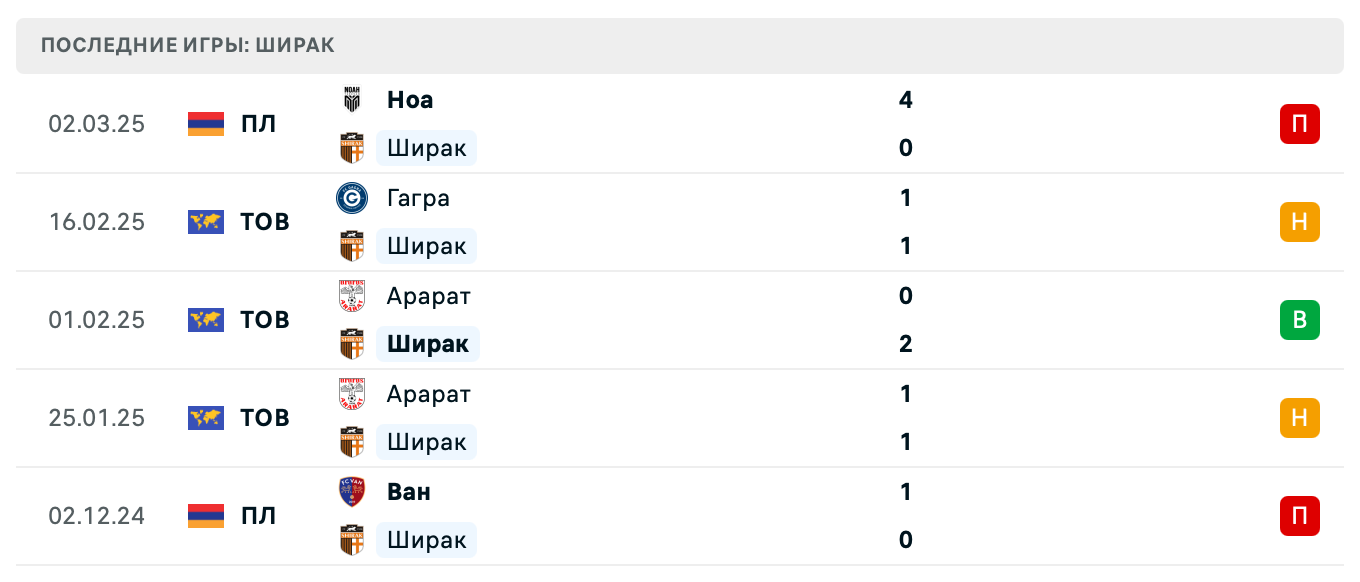
Task: Open the Ван team link
Action: click(409, 492)
